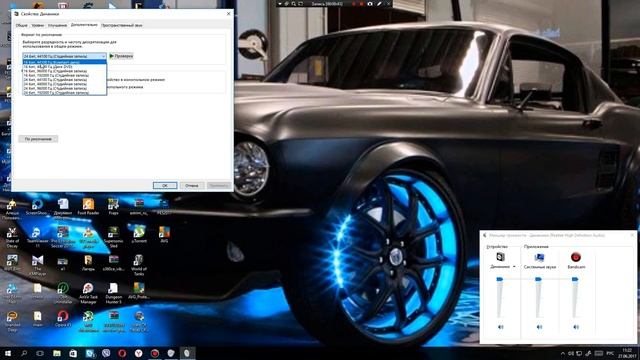Confirm with the OK button
The width and height of the screenshot is (640, 360).
coord(165,185)
